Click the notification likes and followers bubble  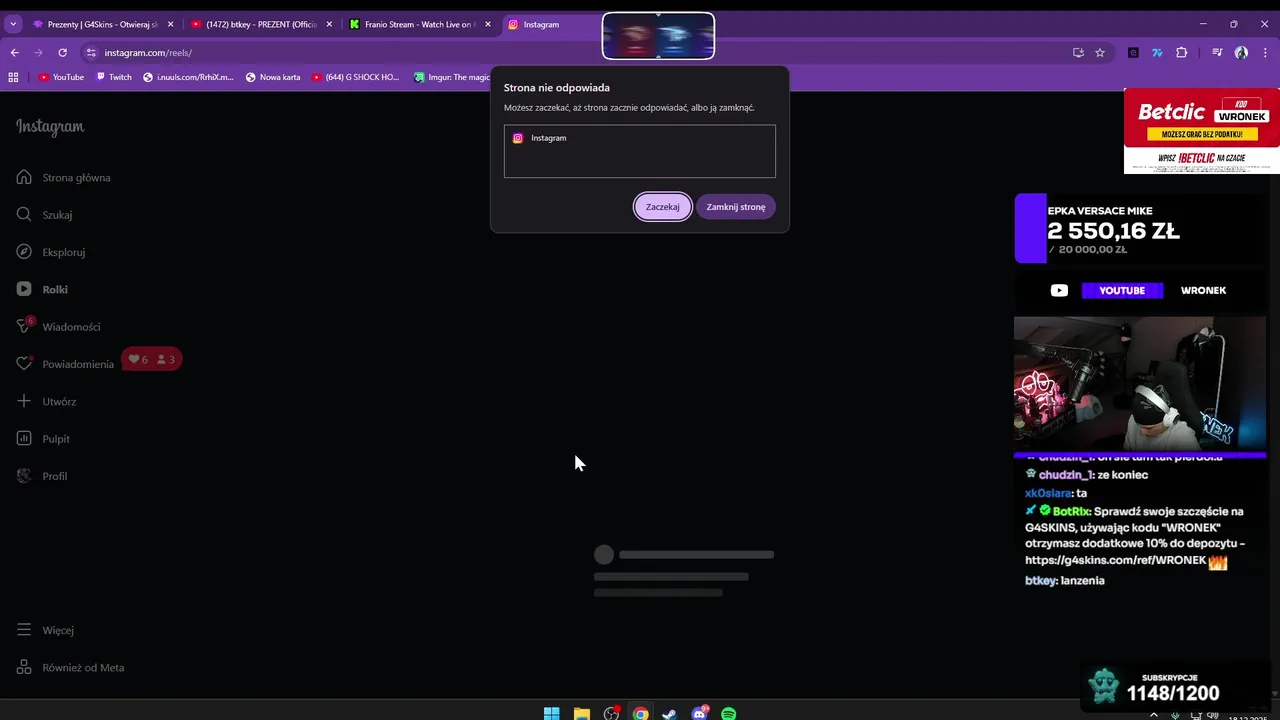point(152,359)
